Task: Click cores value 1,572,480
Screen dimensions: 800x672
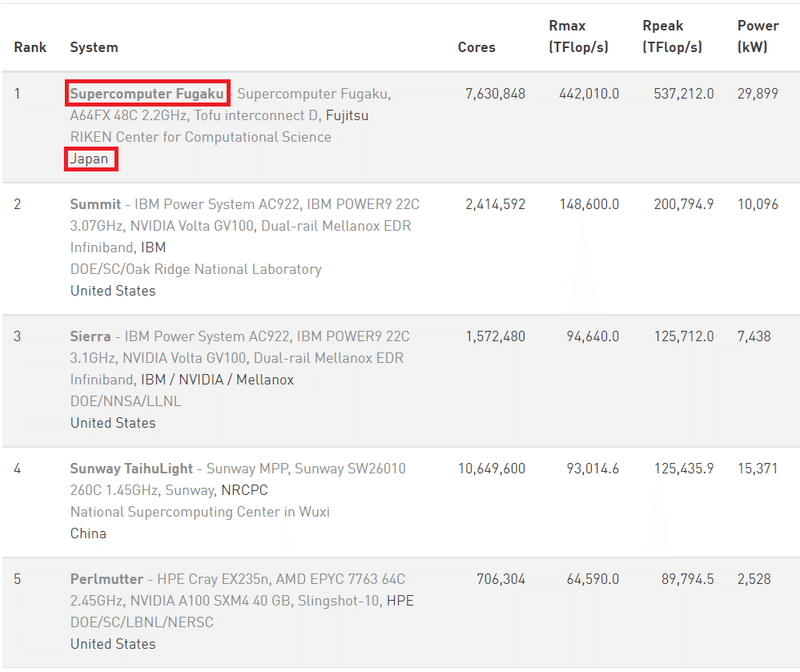Action: coord(495,337)
